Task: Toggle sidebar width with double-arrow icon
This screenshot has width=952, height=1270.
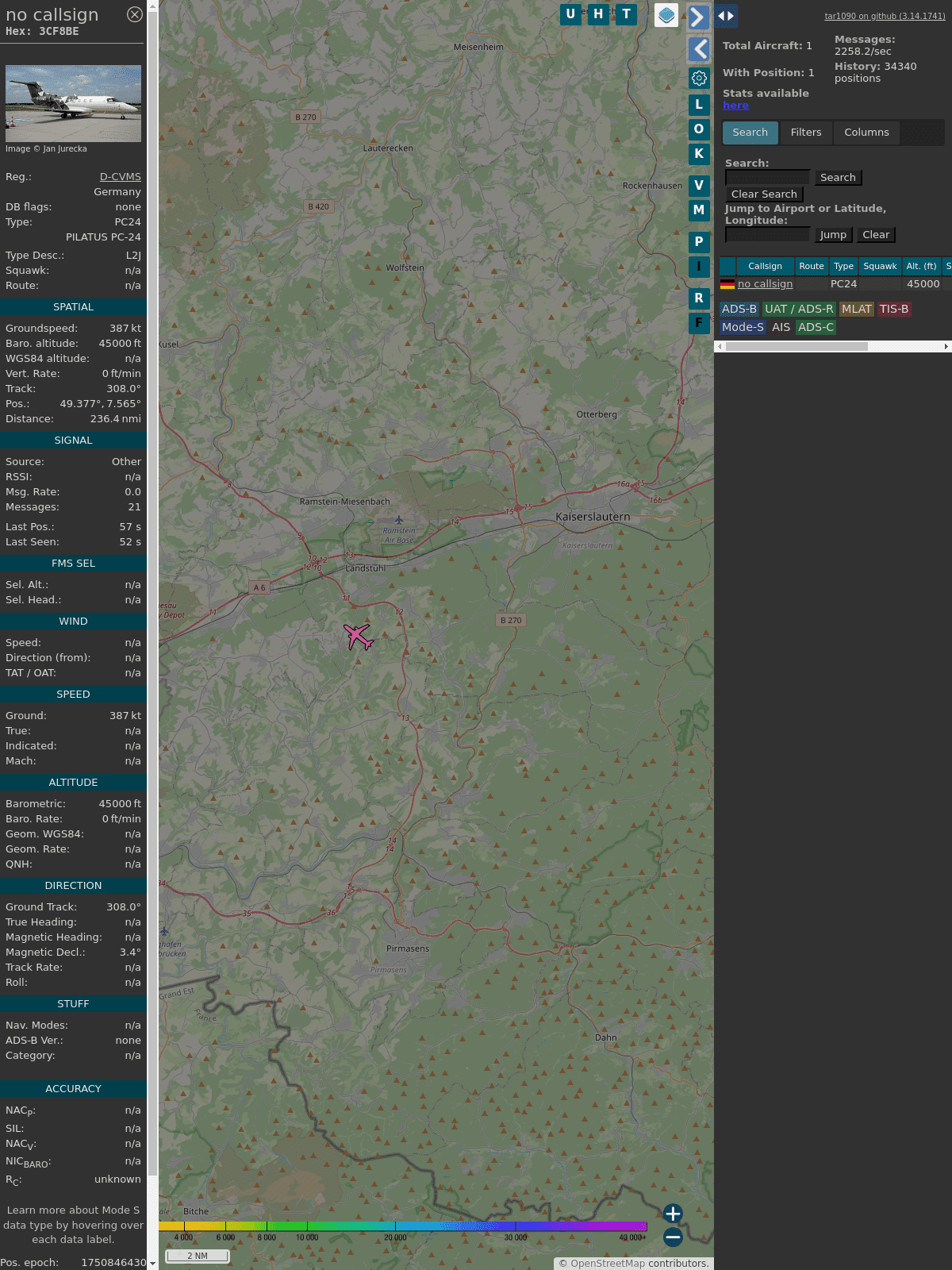Action: click(x=726, y=16)
